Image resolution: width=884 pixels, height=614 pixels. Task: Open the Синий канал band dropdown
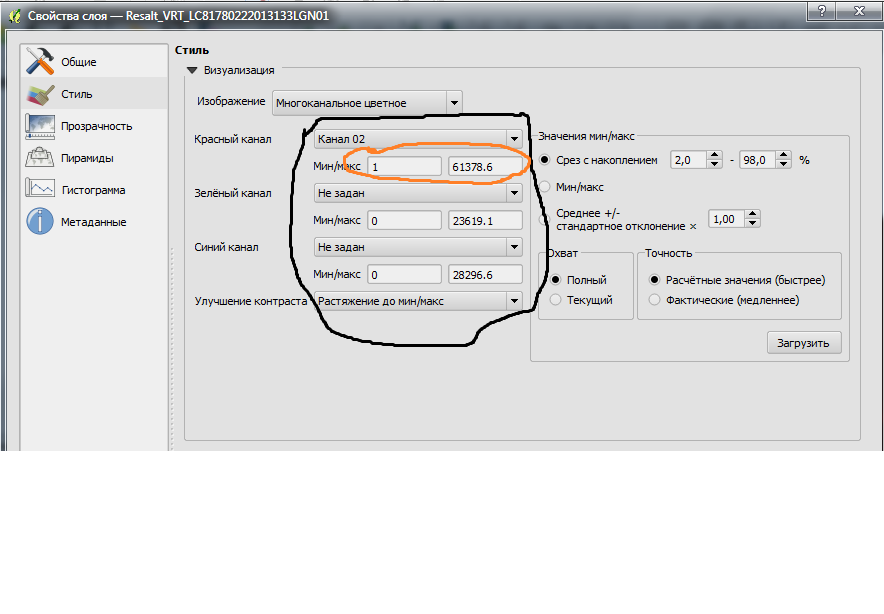pyautogui.click(x=418, y=247)
